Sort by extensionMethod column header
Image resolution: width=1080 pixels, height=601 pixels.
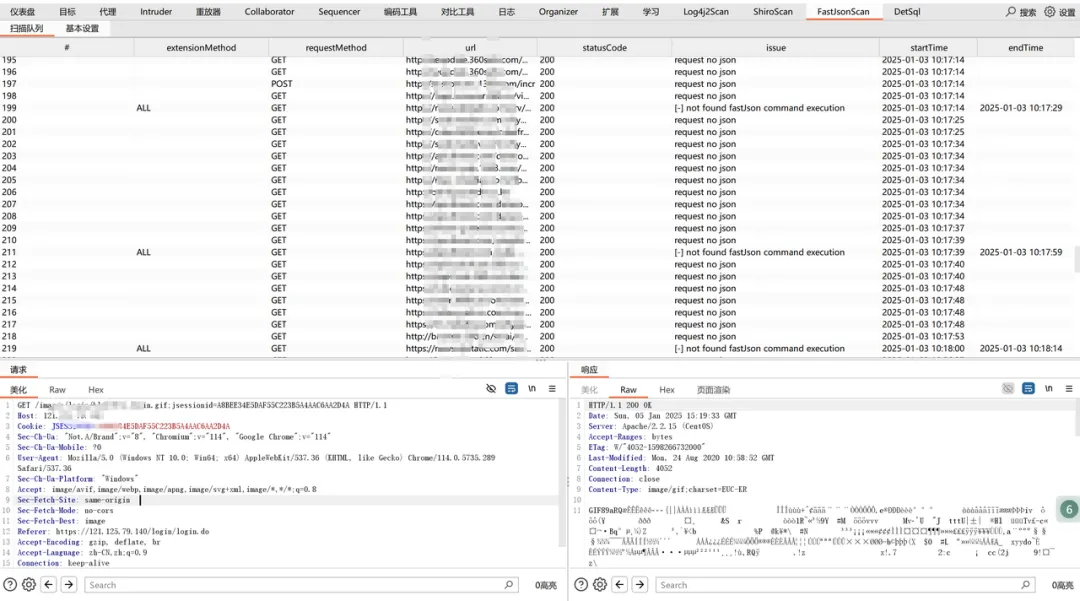pos(201,48)
